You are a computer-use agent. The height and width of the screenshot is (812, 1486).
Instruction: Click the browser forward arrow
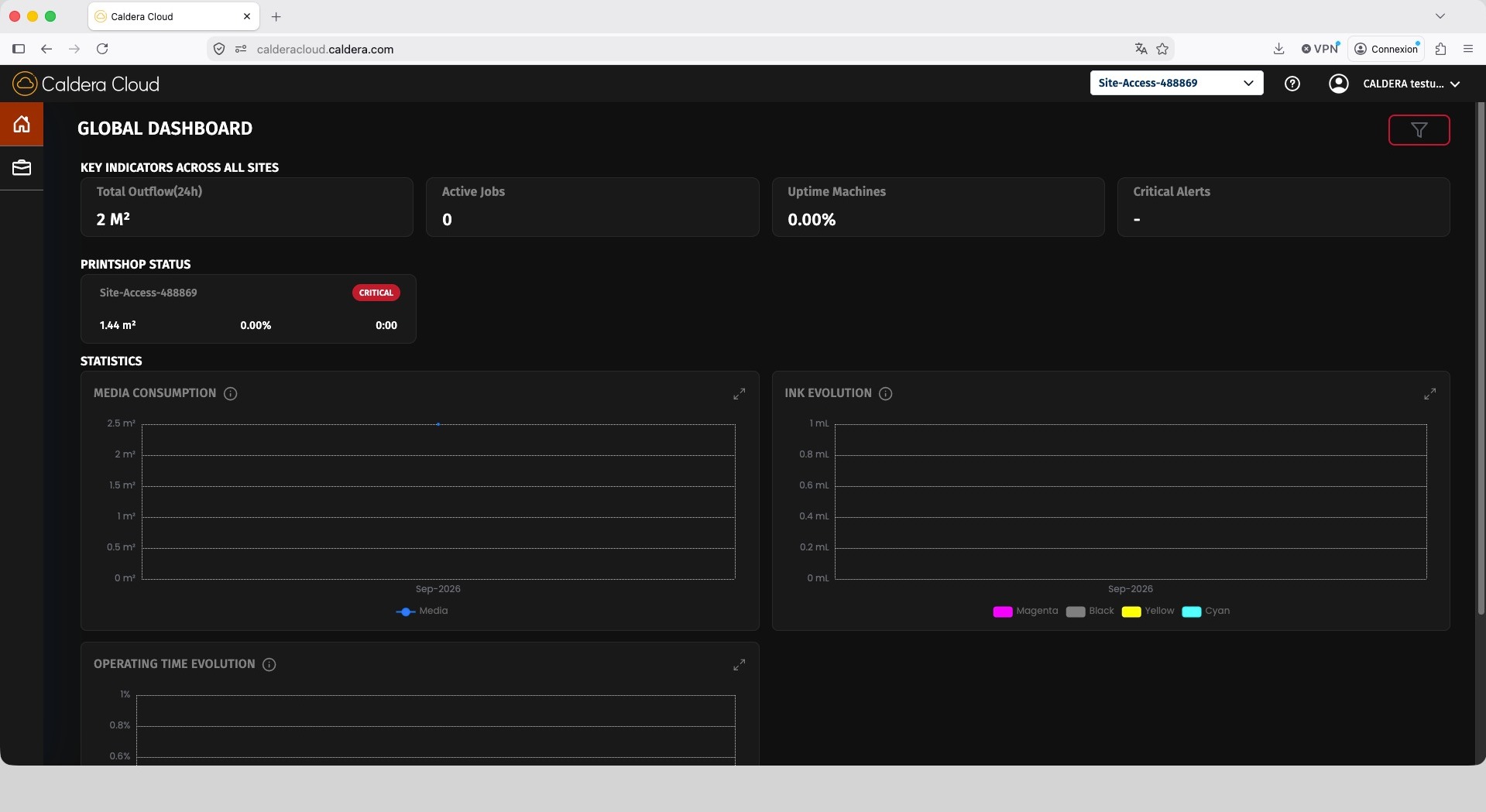[x=74, y=49]
